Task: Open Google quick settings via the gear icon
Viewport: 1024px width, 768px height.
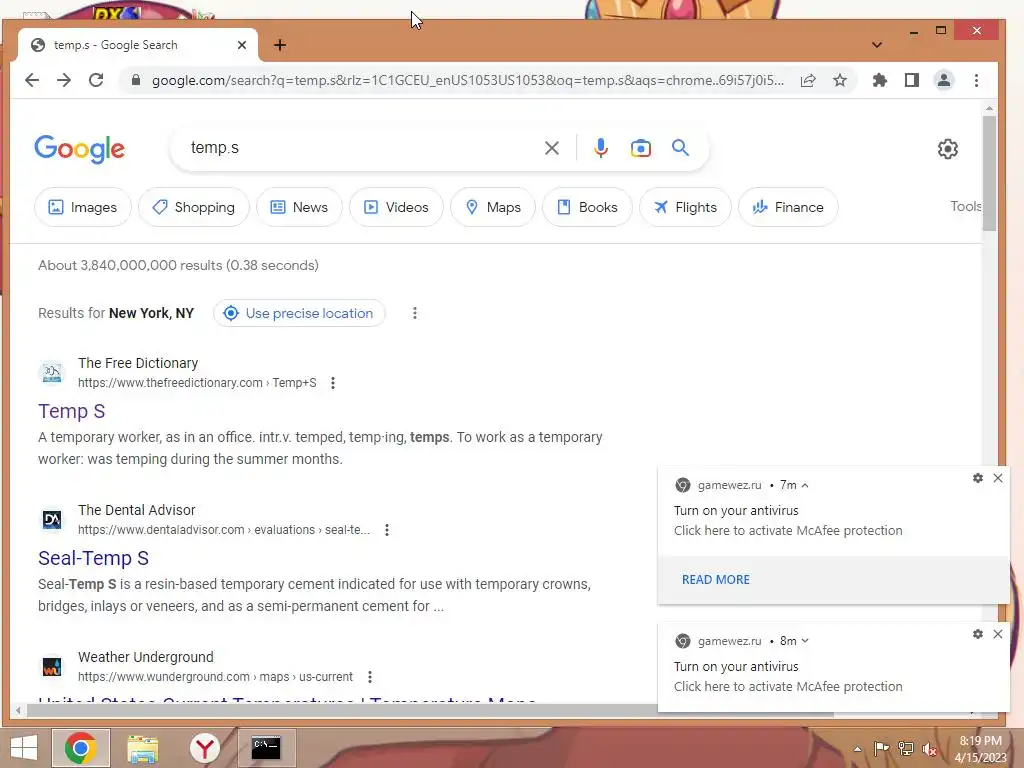Action: coord(948,149)
